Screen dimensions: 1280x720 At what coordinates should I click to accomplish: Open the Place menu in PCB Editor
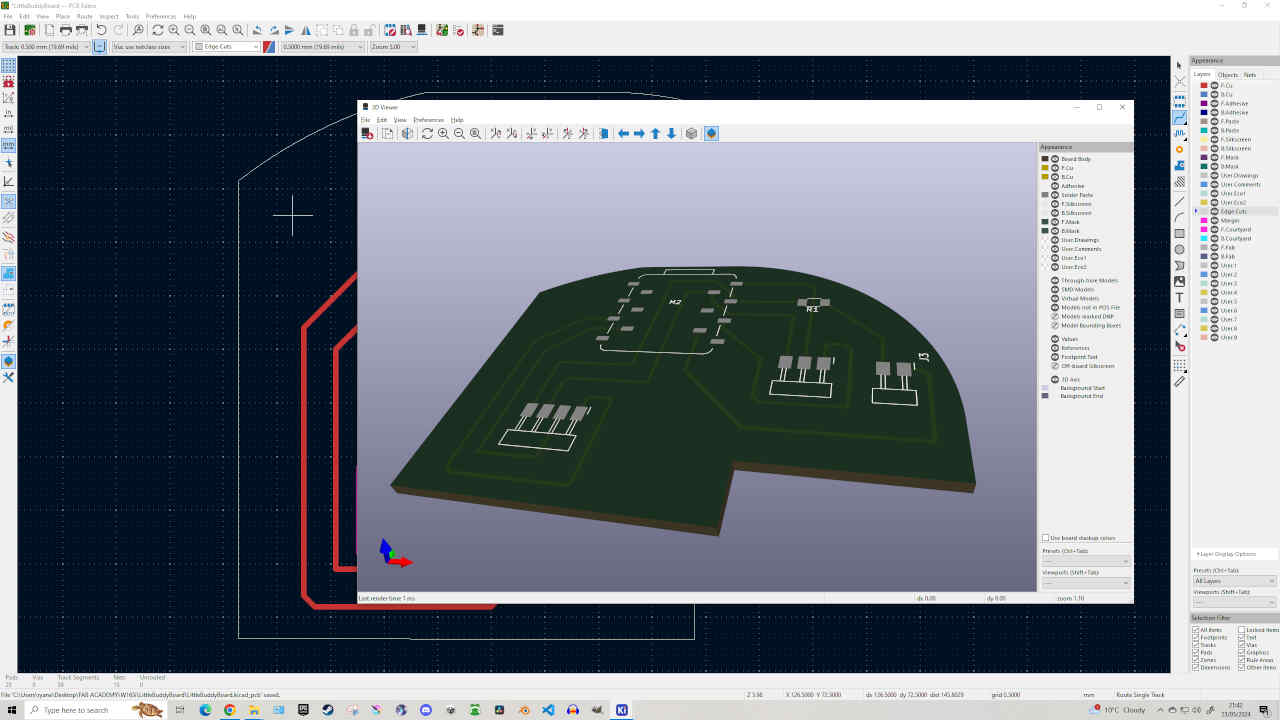[x=63, y=16]
